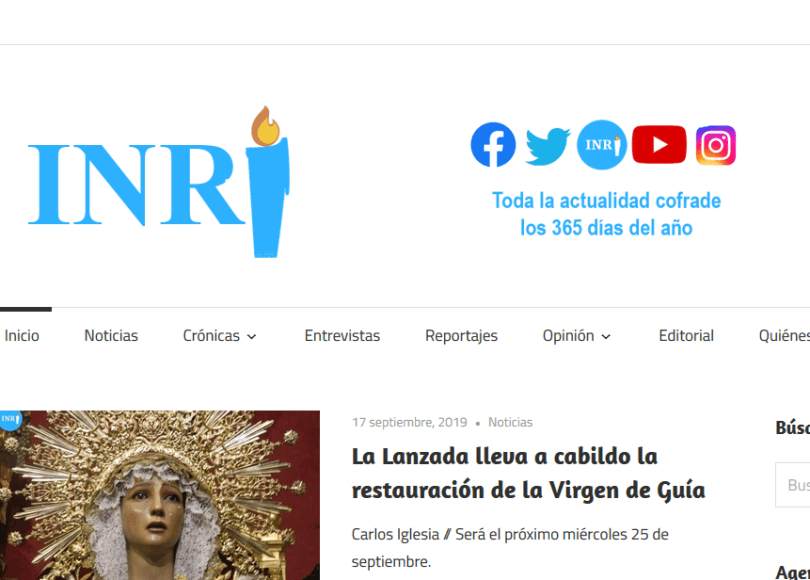Open the Instagram profile icon
Viewport: 810px width, 580px height.
tap(715, 146)
